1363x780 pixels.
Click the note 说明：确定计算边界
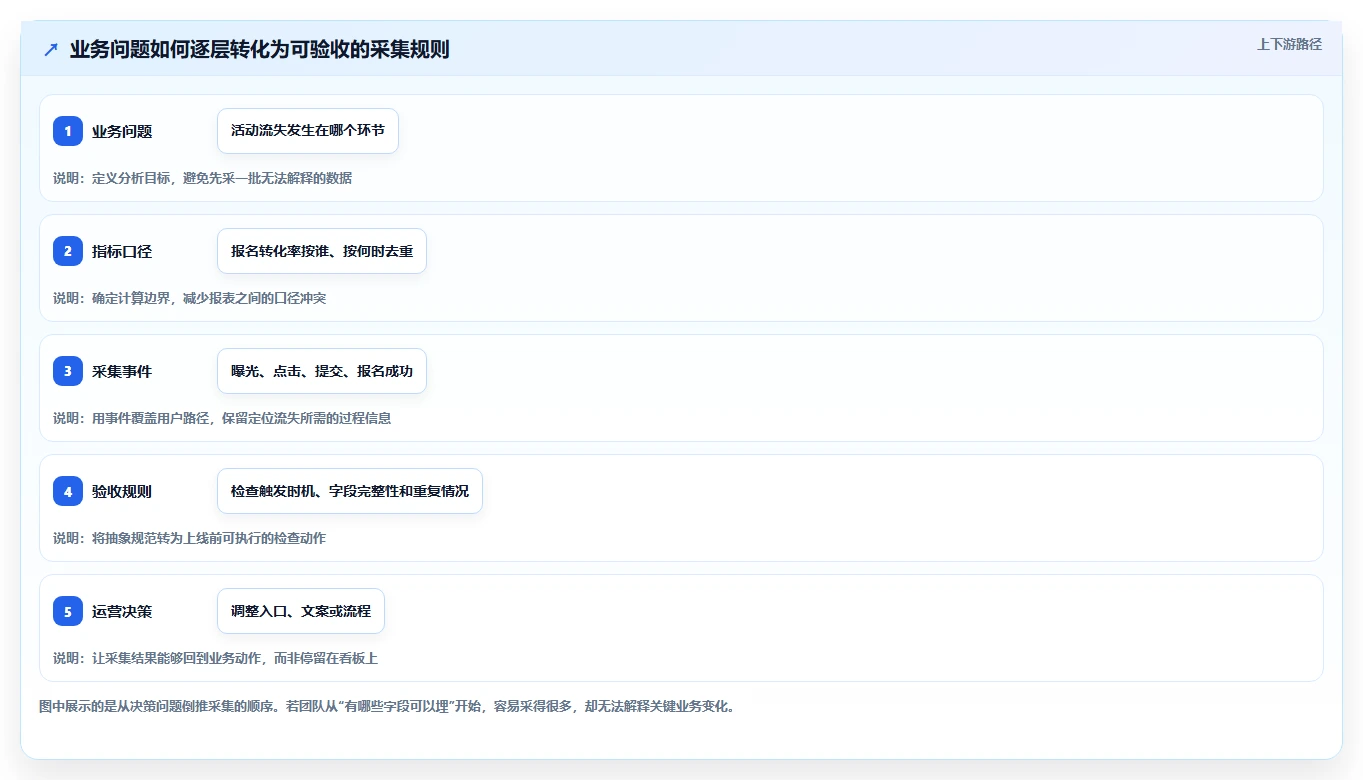[x=190, y=298]
